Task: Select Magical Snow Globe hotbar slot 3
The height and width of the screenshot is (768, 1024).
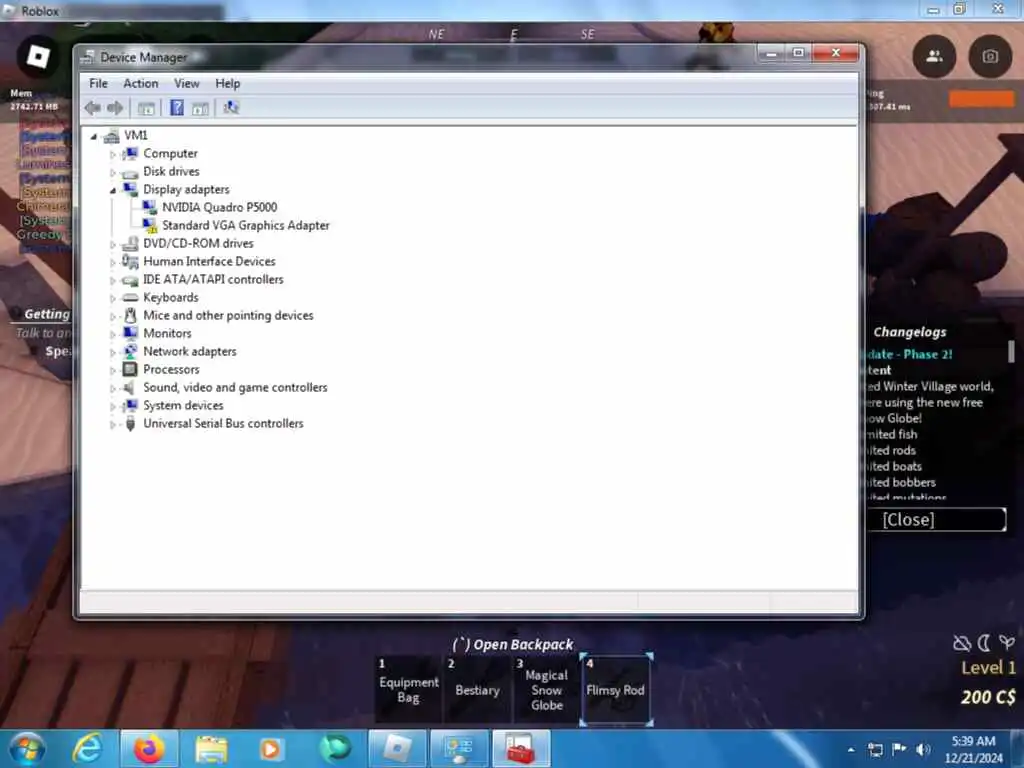Action: tap(547, 689)
